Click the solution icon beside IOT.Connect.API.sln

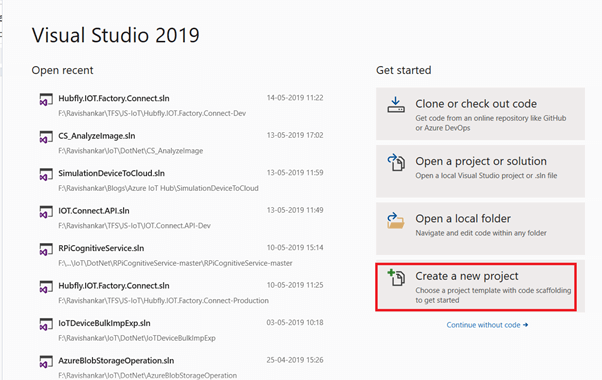click(x=46, y=212)
